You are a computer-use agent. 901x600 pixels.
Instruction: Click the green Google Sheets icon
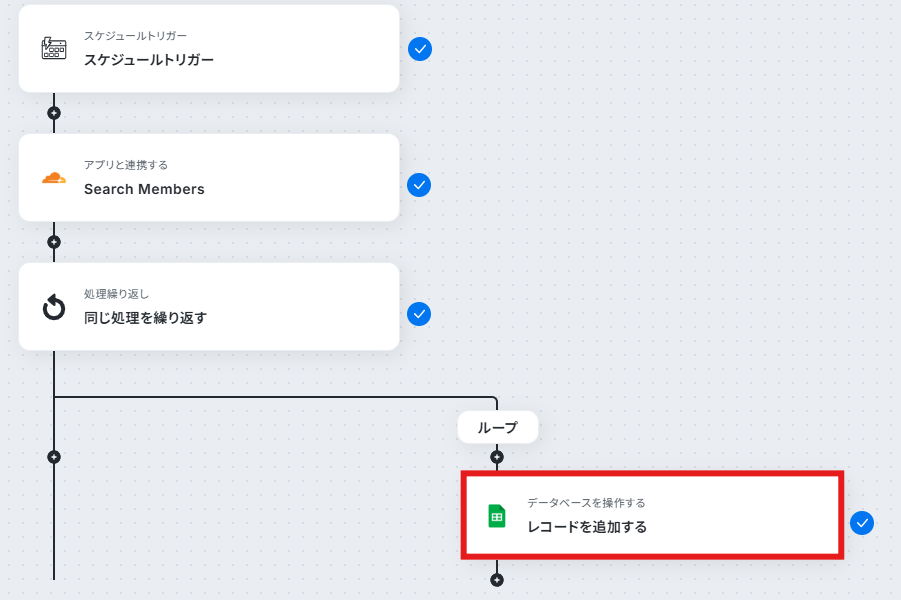[496, 516]
